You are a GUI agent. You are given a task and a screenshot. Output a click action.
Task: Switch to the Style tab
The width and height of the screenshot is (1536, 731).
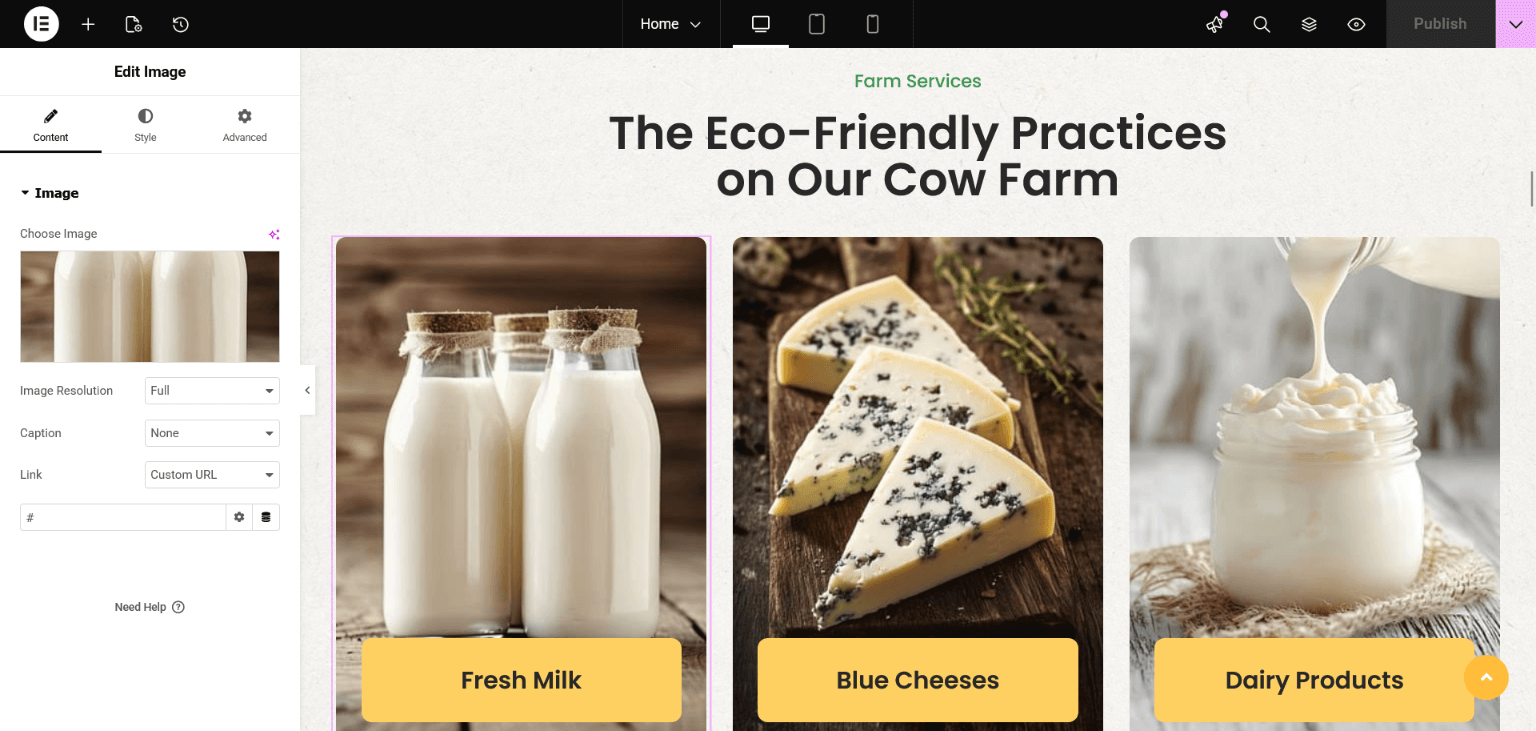146,125
